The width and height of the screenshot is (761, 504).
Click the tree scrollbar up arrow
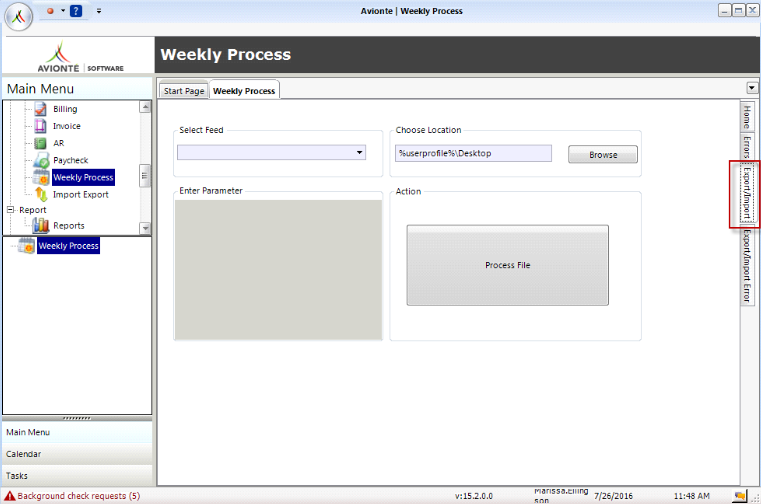(x=145, y=107)
